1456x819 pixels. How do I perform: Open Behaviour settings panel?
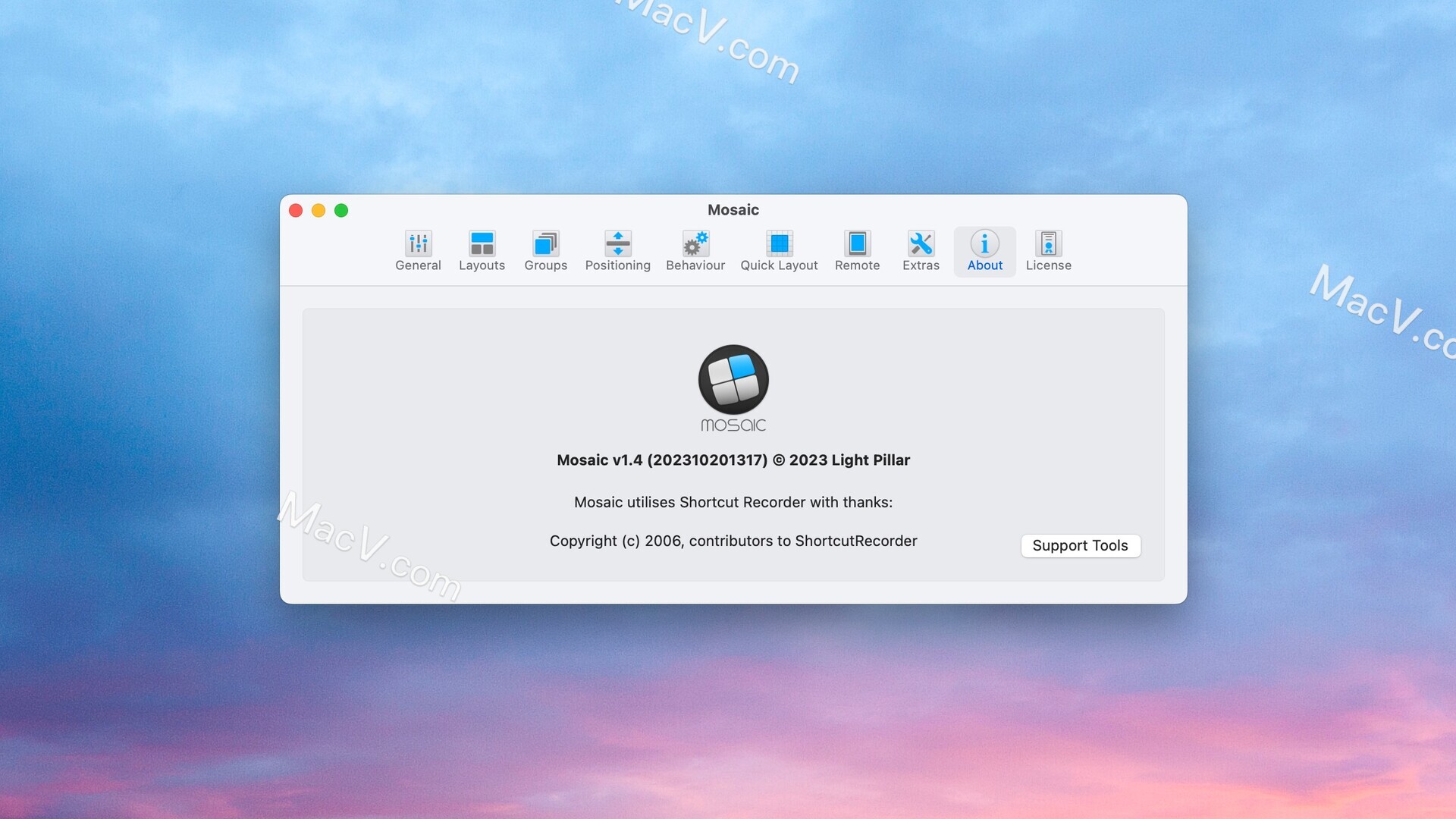click(696, 251)
